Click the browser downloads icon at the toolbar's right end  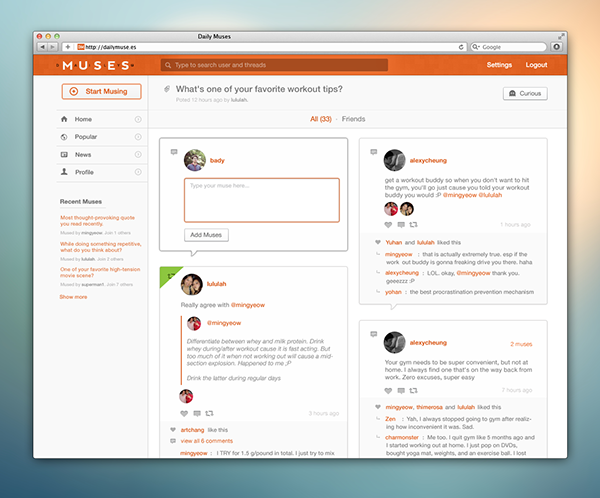557,47
